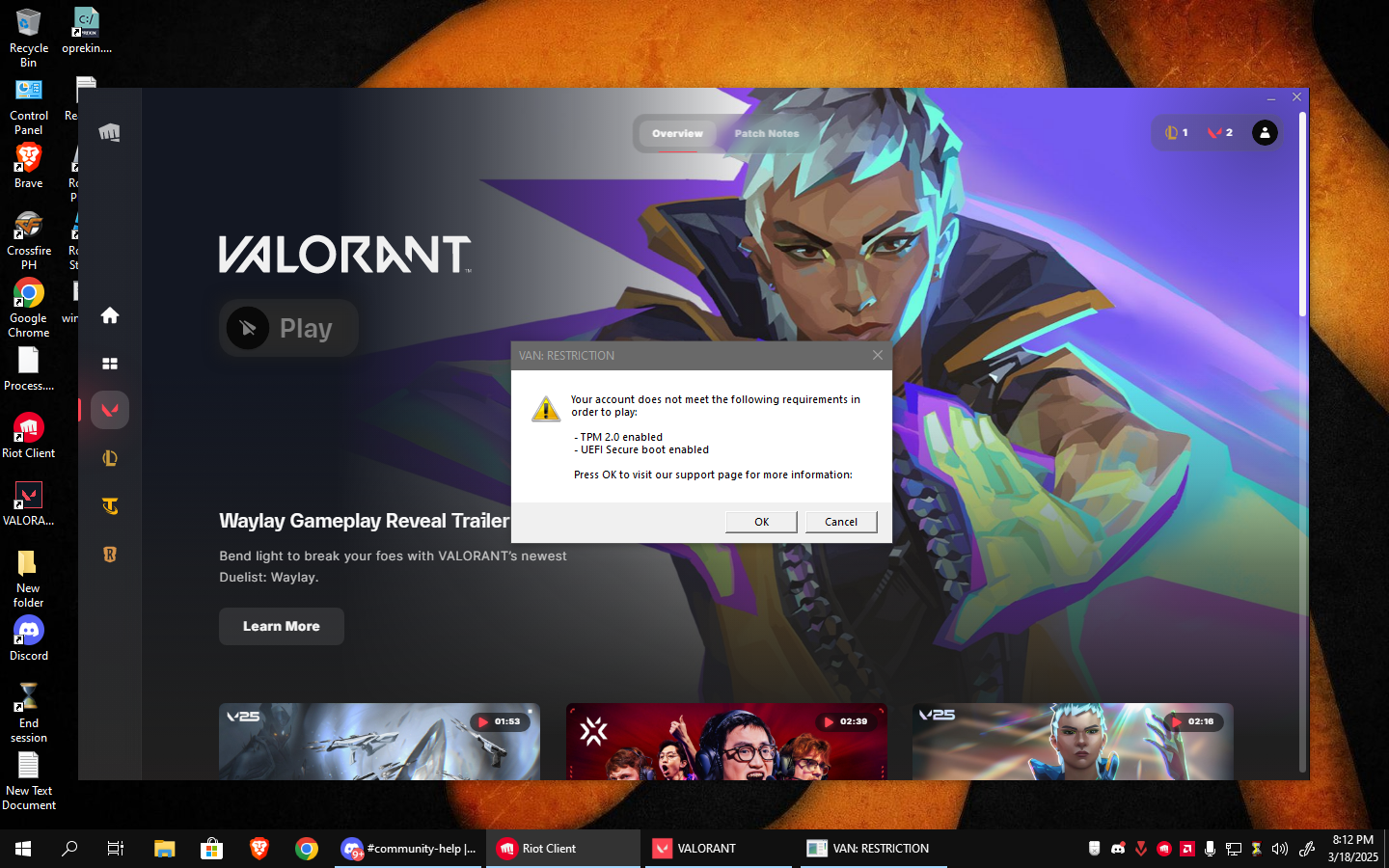Switch to the #community-help Discord taskbar window
This screenshot has height=868, width=1389.
409,849
